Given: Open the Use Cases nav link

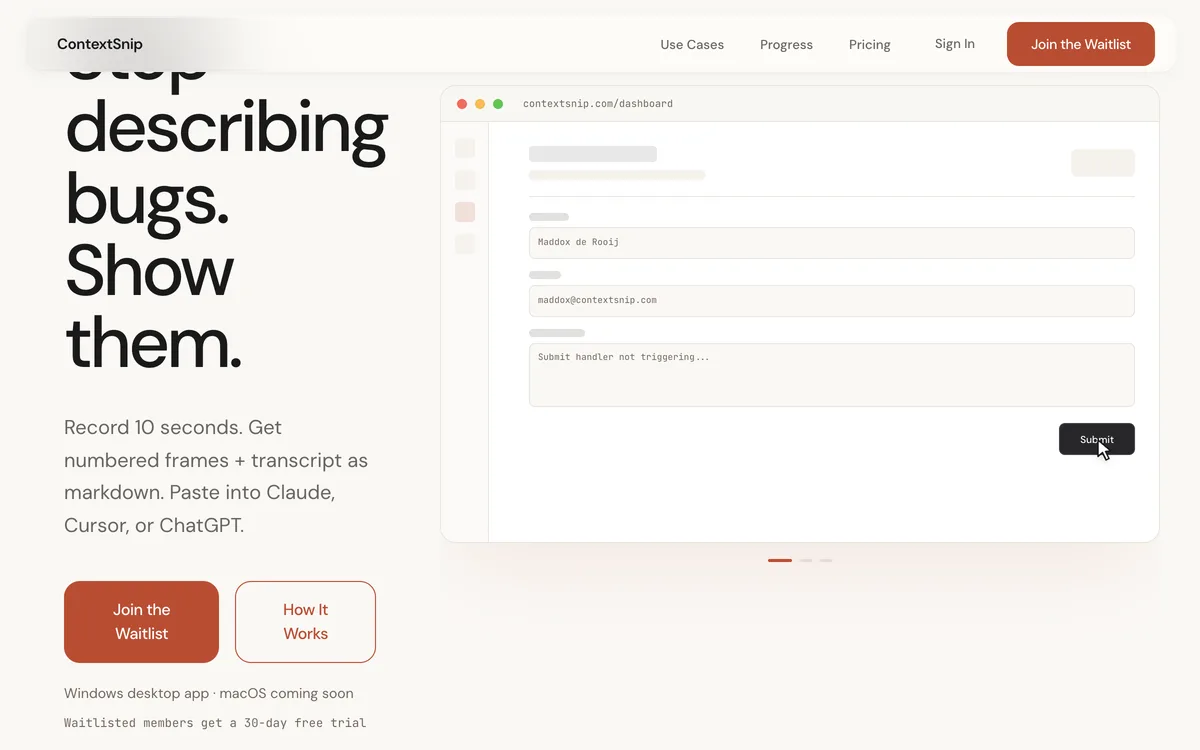Looking at the screenshot, I should 692,45.
